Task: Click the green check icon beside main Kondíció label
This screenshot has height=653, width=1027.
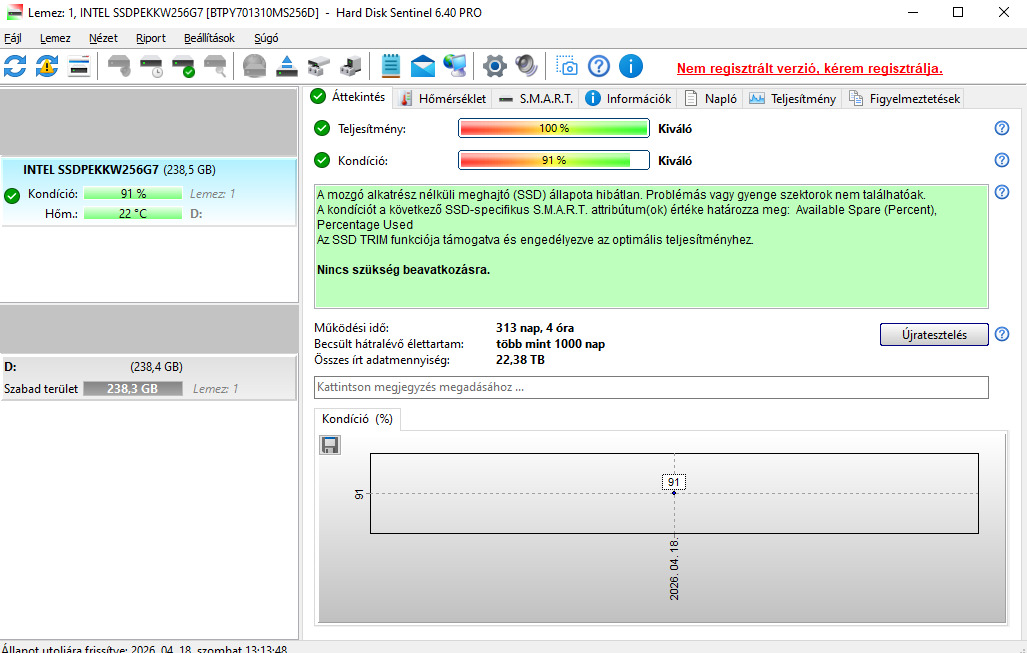Action: click(x=322, y=160)
